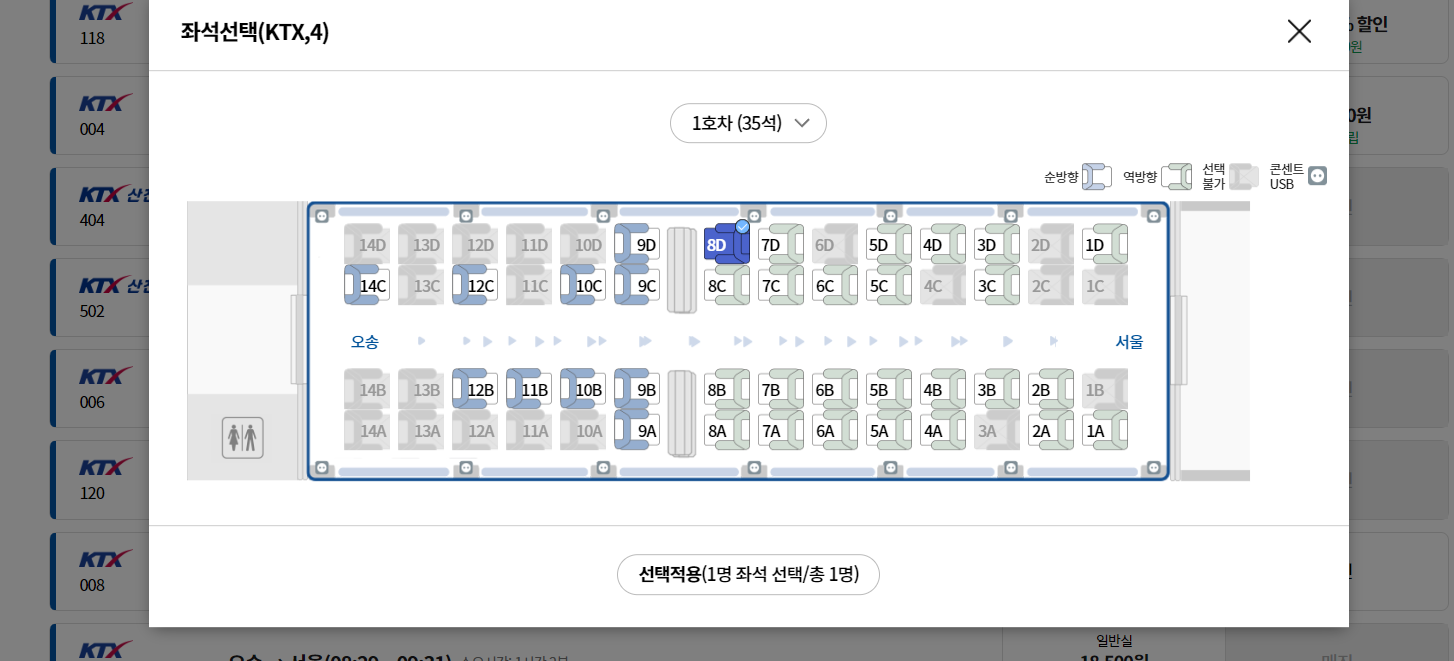Select seat 10C
The image size is (1454, 661).
[583, 286]
